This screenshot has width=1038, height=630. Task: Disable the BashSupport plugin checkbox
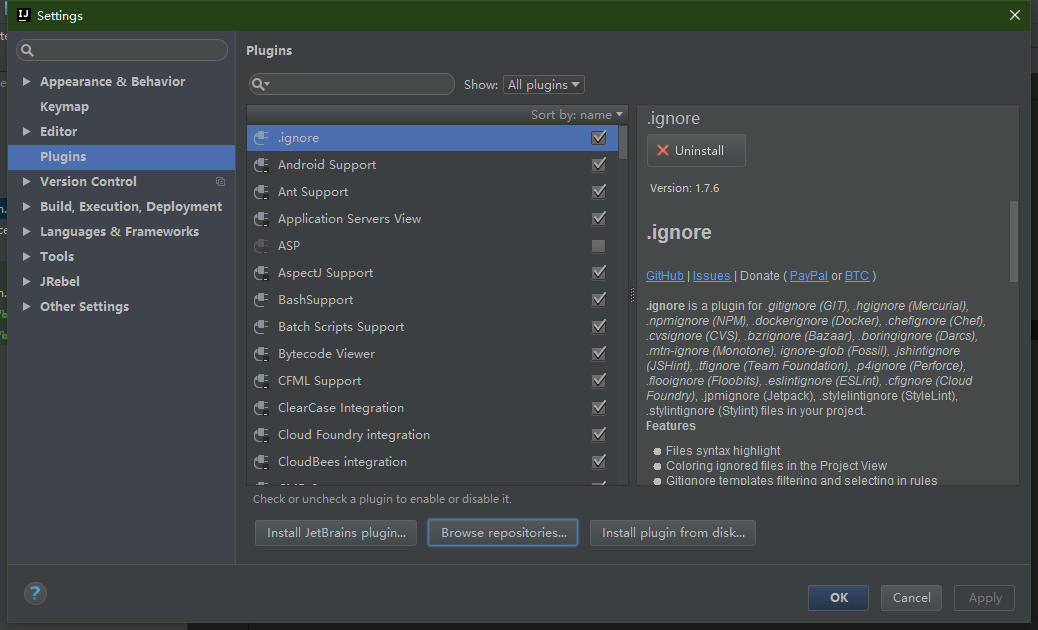pyautogui.click(x=598, y=300)
